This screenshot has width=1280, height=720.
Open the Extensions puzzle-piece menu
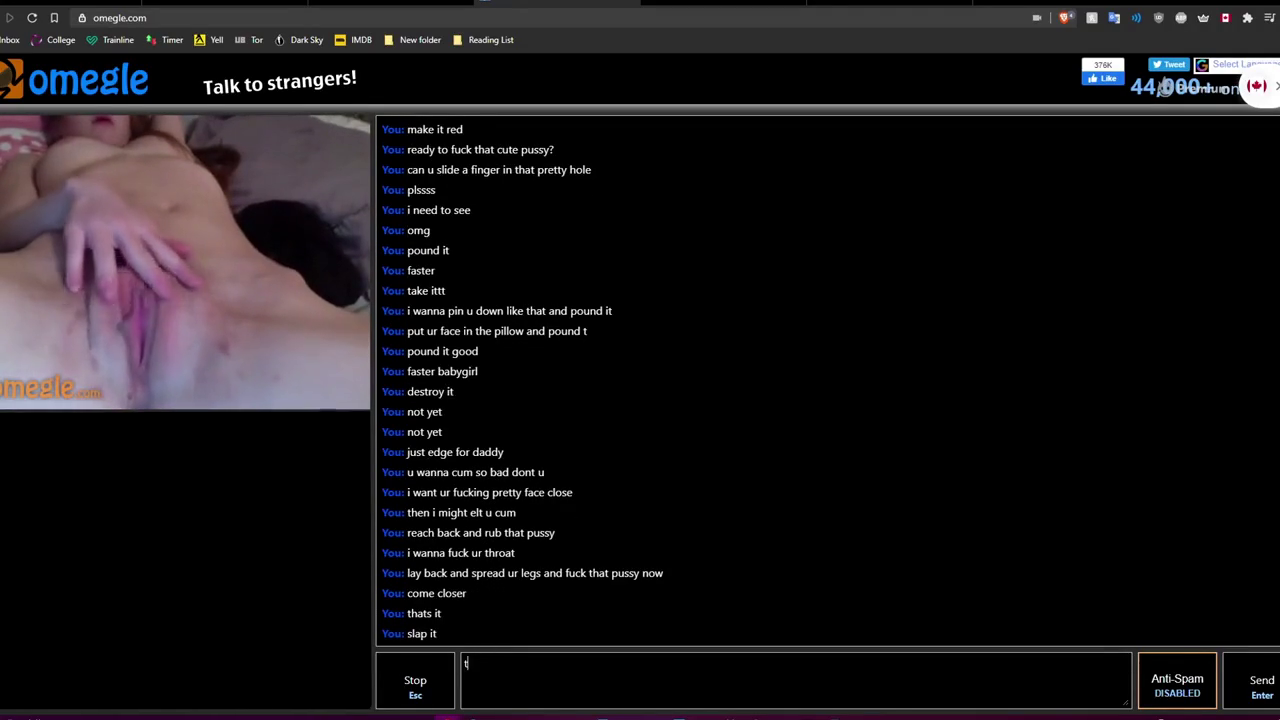point(1247,18)
